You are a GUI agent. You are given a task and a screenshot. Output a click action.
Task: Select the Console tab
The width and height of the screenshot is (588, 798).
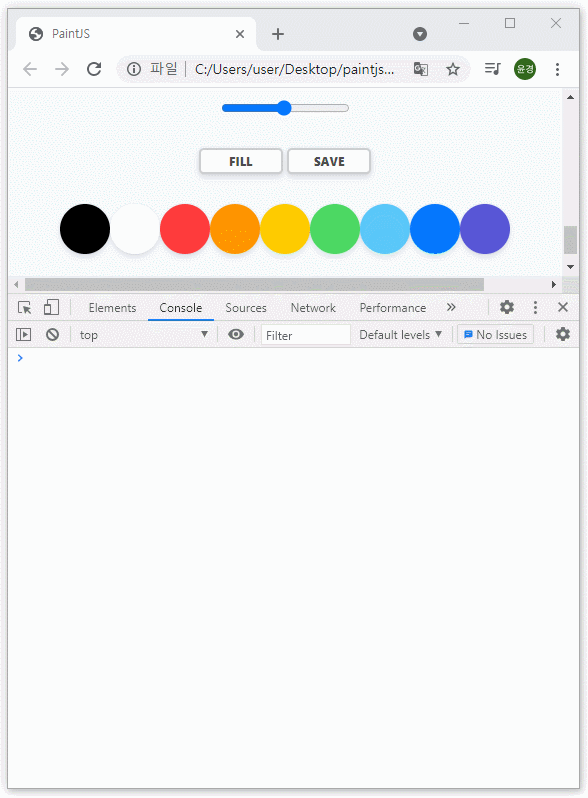(x=181, y=308)
